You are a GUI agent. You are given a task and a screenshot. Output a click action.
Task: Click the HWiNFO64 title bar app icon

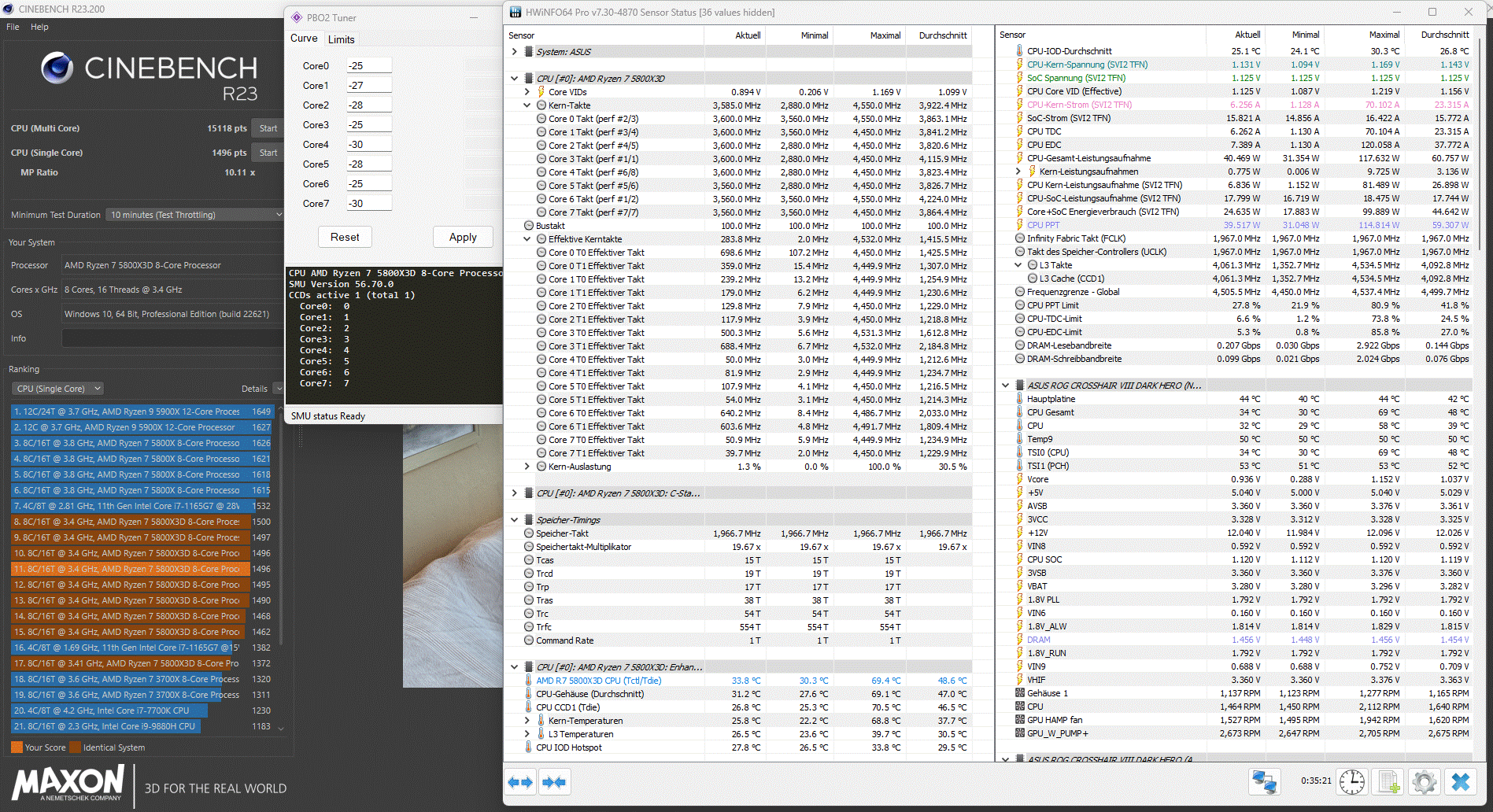coord(516,12)
